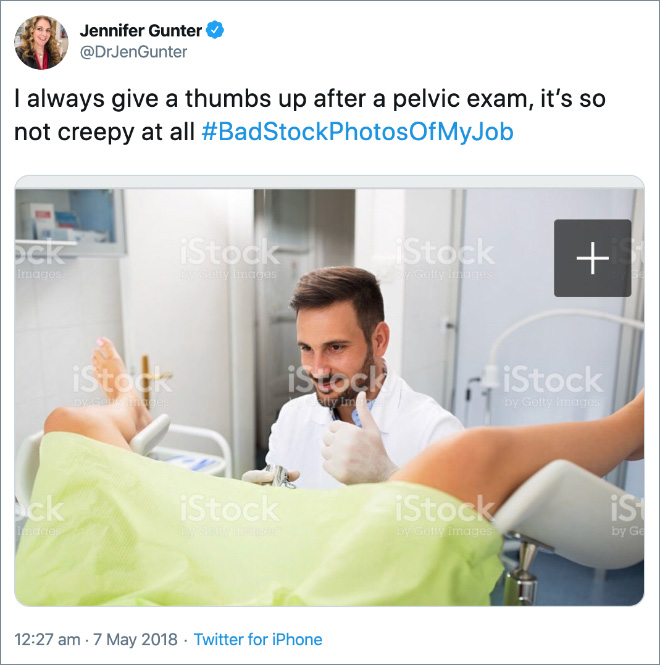Click the 7 May 2018 date
Viewport: 660px width, 665px height.
coord(135,639)
